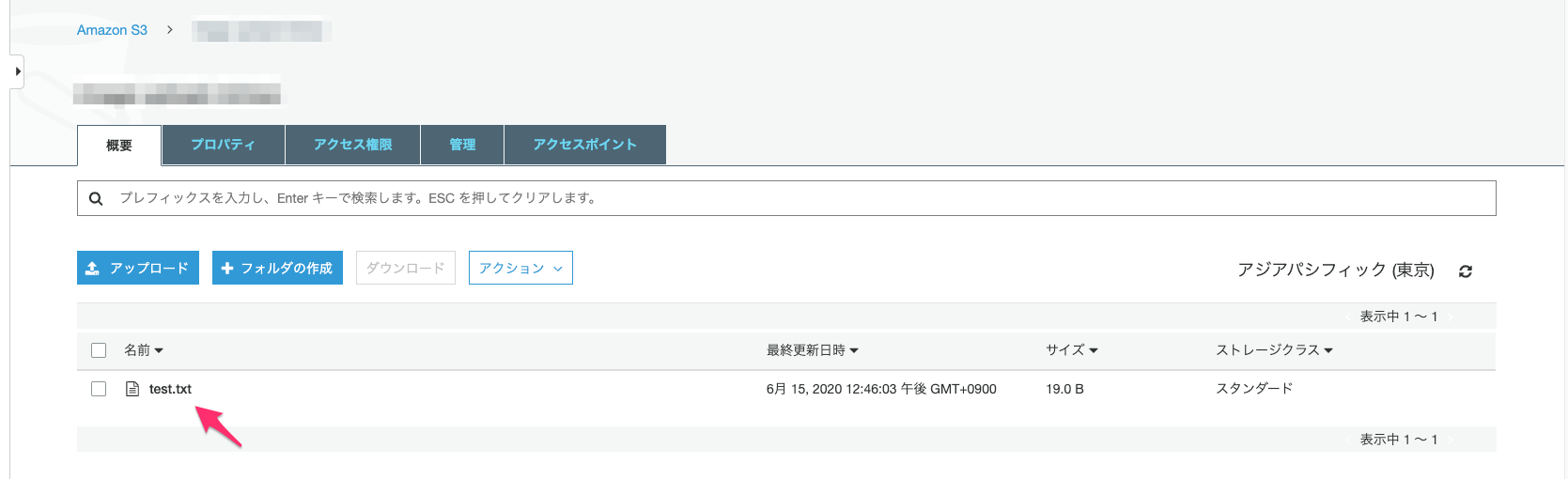The height and width of the screenshot is (479, 1568).
Task: Focus the prefix search input field
Action: (786, 198)
